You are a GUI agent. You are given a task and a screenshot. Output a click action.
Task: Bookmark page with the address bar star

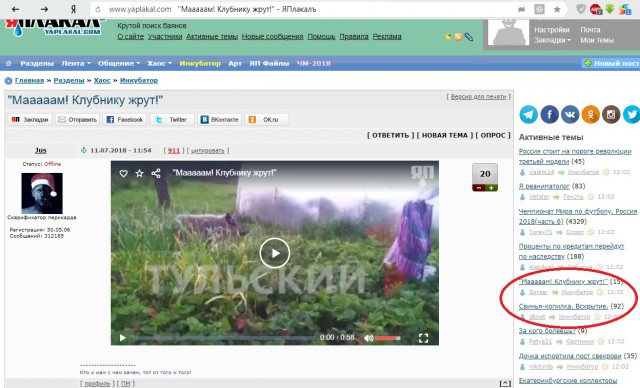pos(557,9)
